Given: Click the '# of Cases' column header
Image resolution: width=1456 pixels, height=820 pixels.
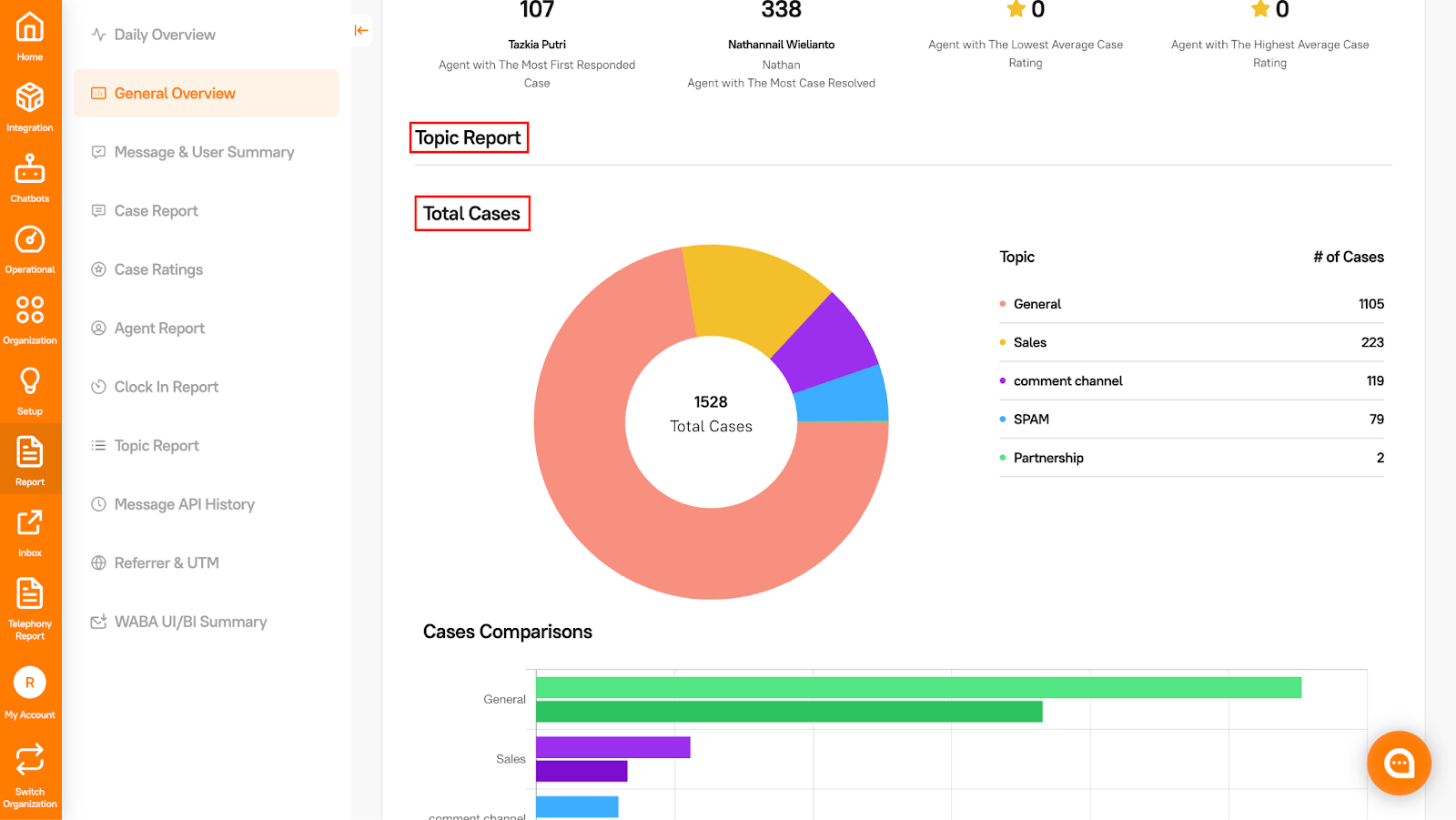Looking at the screenshot, I should tap(1349, 257).
